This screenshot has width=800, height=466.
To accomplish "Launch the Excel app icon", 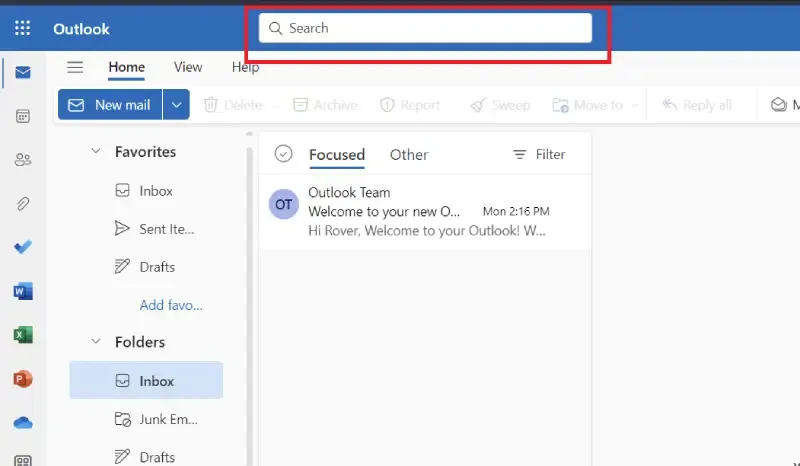I will pos(23,335).
